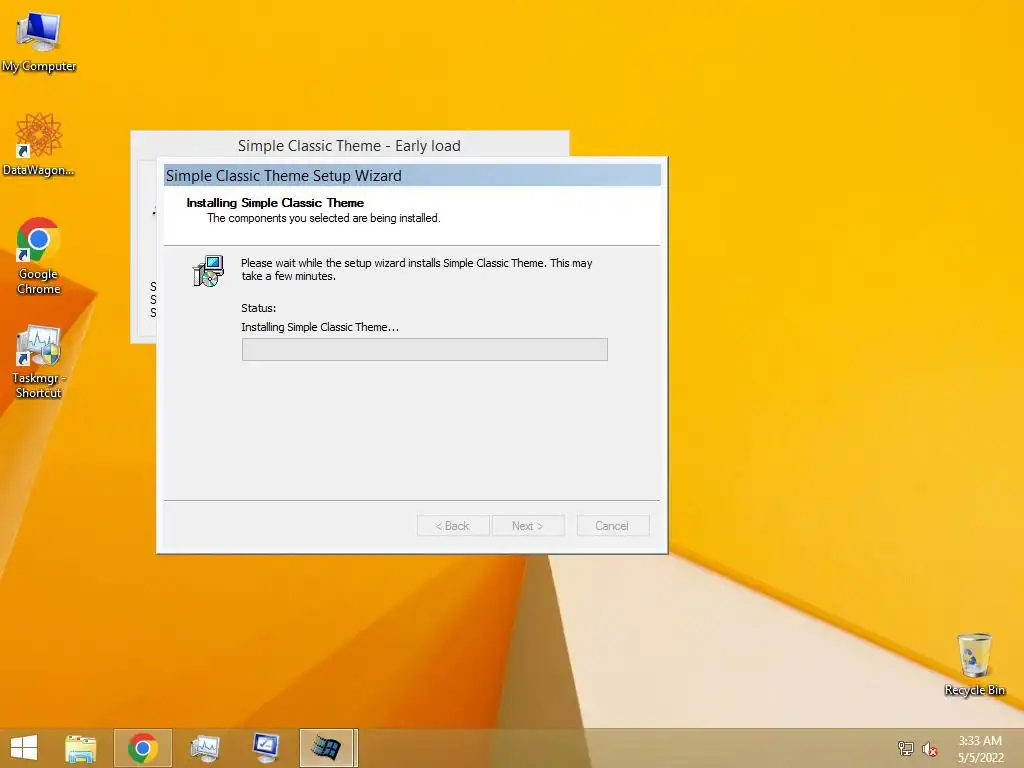Viewport: 1024px width, 768px height.
Task: Open the Recycle Bin desktop icon
Action: point(974,665)
